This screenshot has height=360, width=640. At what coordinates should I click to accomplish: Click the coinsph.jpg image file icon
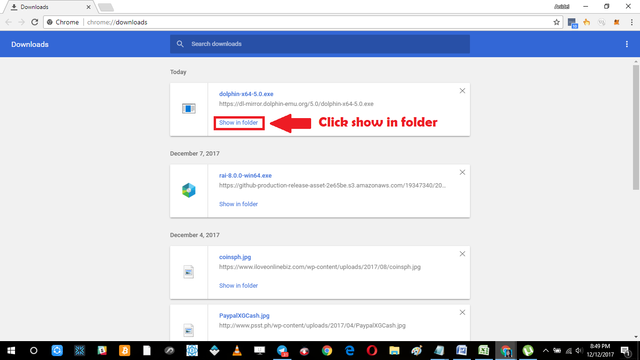(x=189, y=272)
